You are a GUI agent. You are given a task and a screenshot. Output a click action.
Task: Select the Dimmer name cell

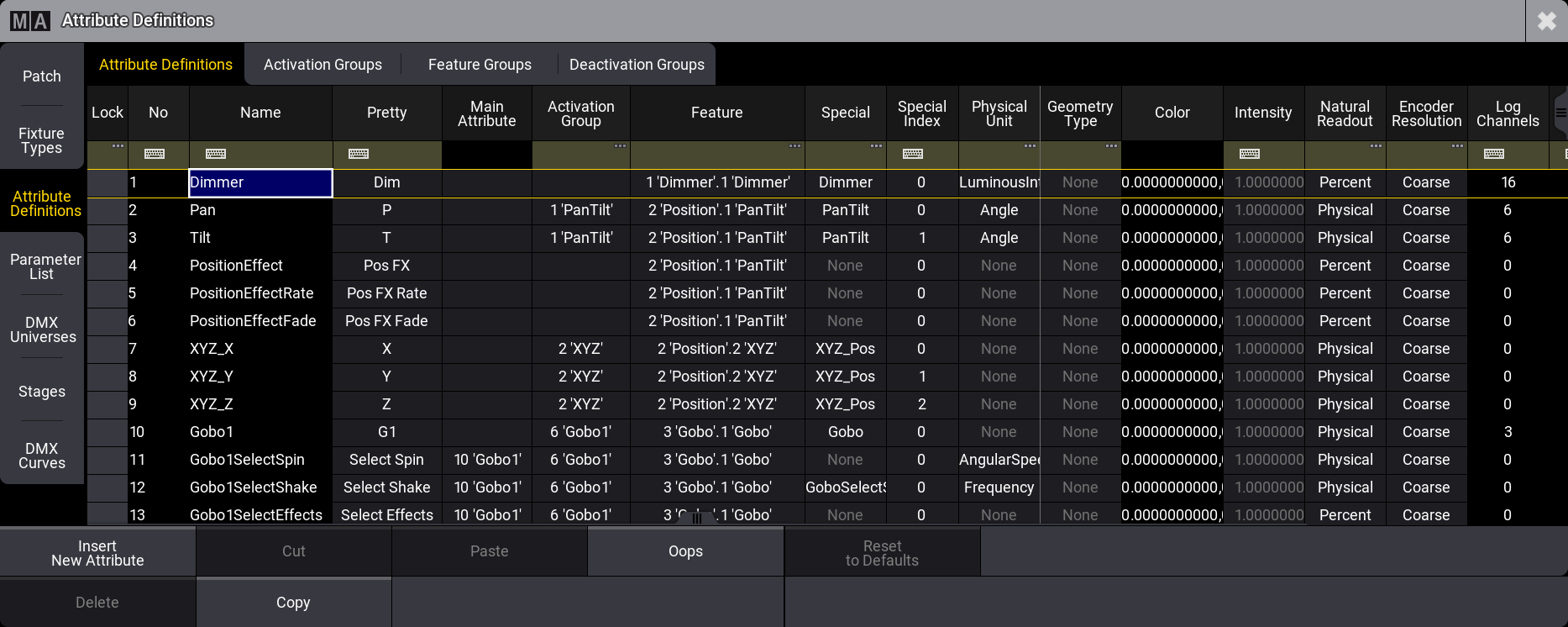click(x=260, y=182)
